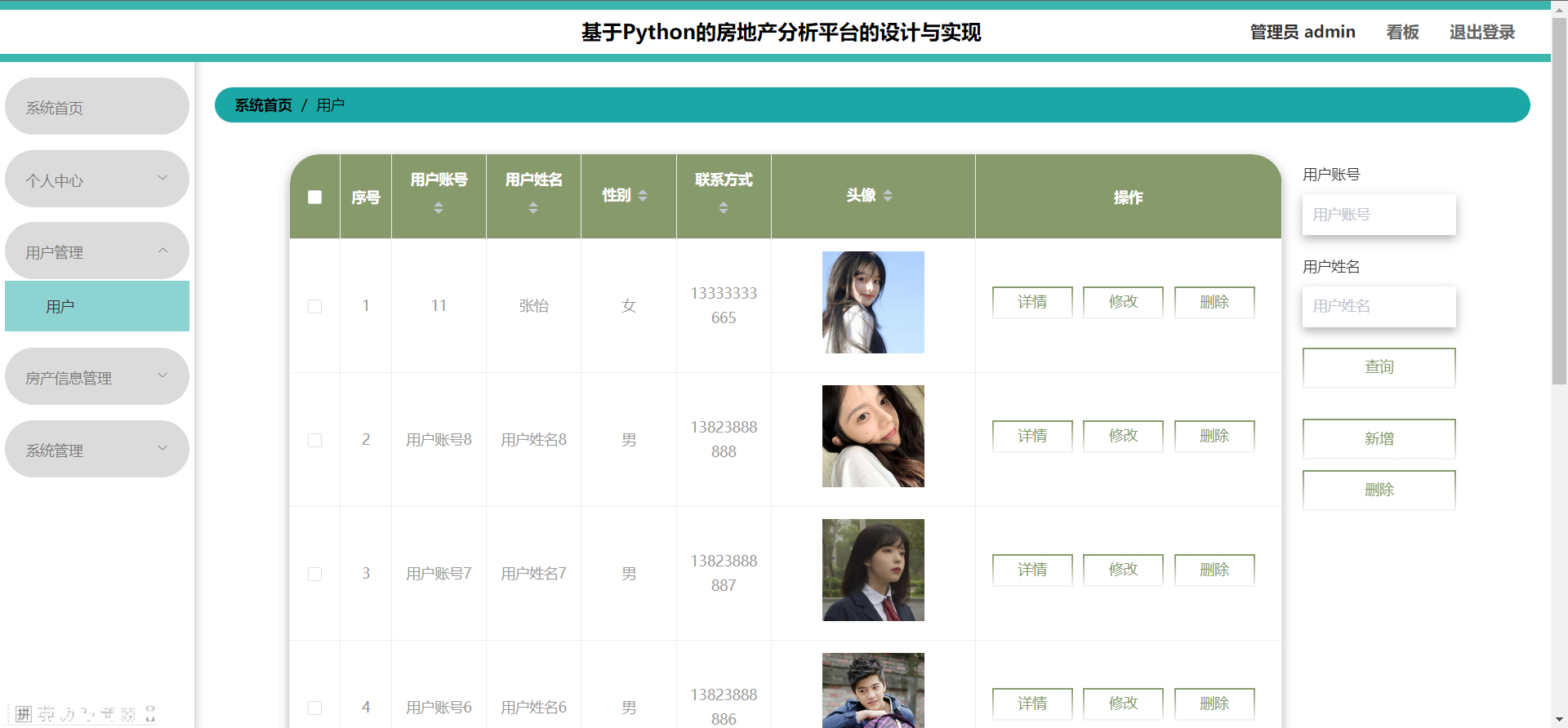1568x728 pixels.
Task: Click scrollbar down arrow at bottom
Action: [x=1559, y=720]
